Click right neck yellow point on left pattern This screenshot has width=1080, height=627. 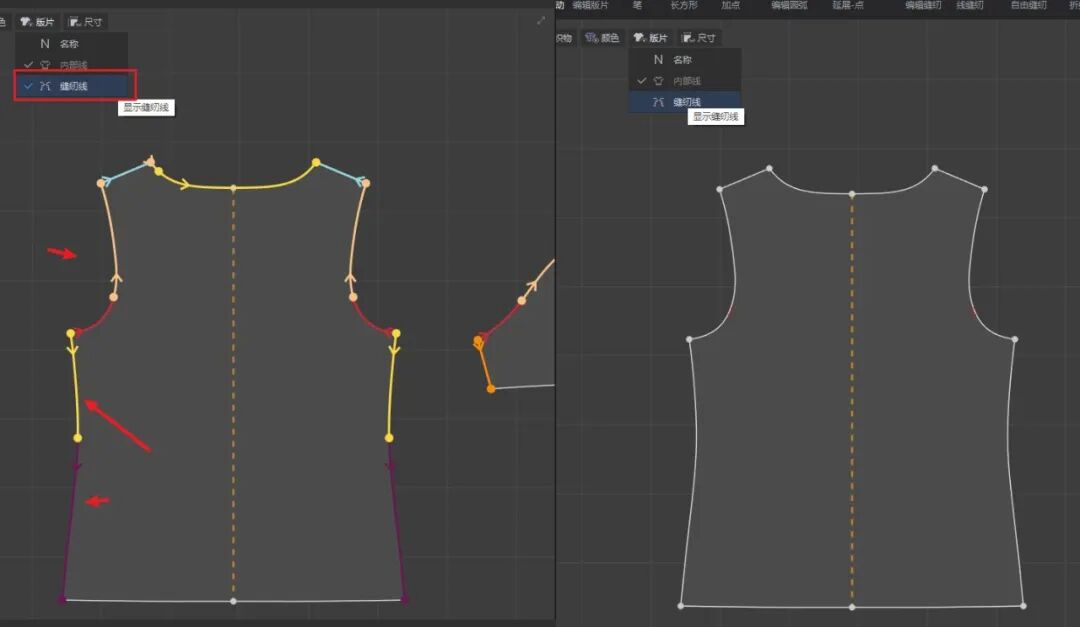coord(316,163)
